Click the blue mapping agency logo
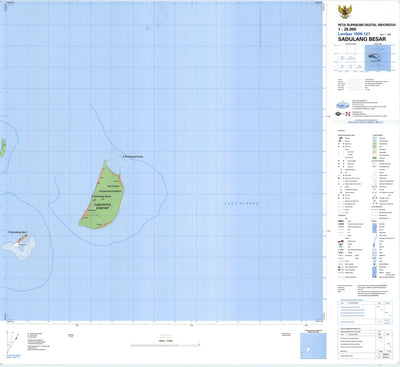The width and height of the screenshot is (400, 367). pyautogui.click(x=343, y=105)
